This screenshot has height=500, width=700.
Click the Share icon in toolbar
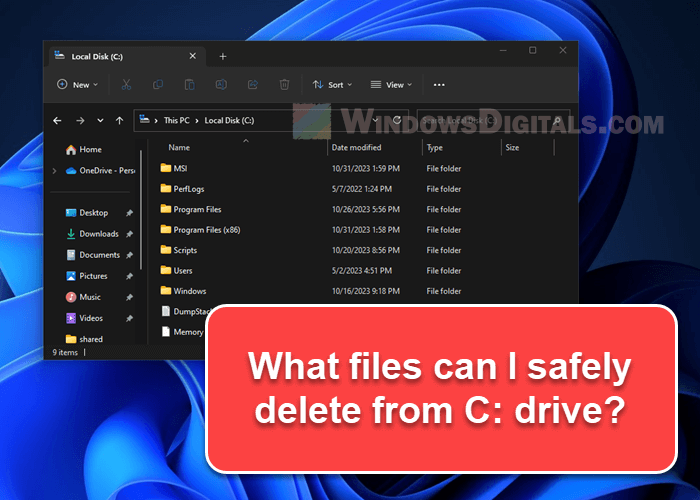click(x=253, y=84)
